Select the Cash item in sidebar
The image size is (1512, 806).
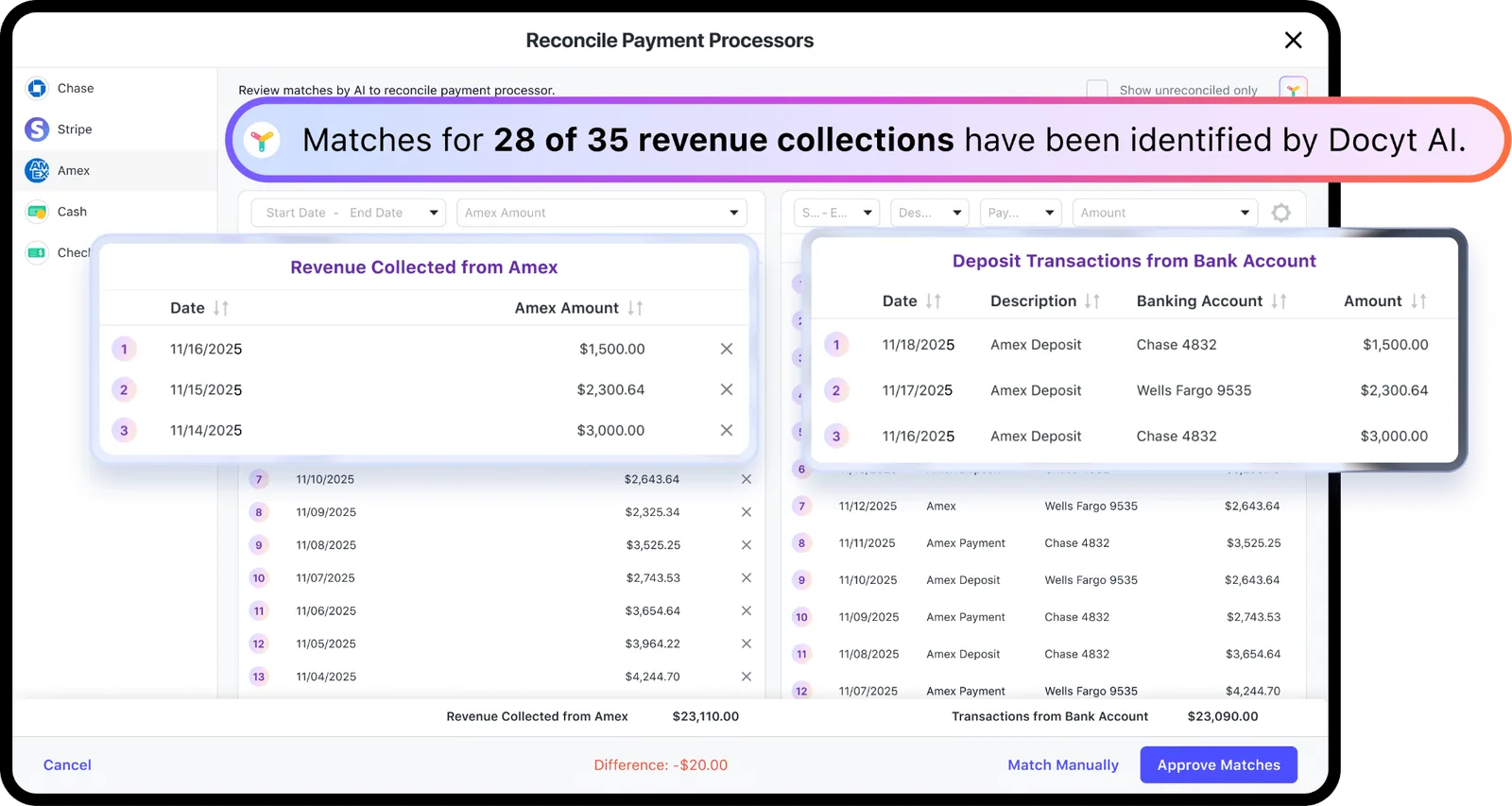tap(113, 212)
